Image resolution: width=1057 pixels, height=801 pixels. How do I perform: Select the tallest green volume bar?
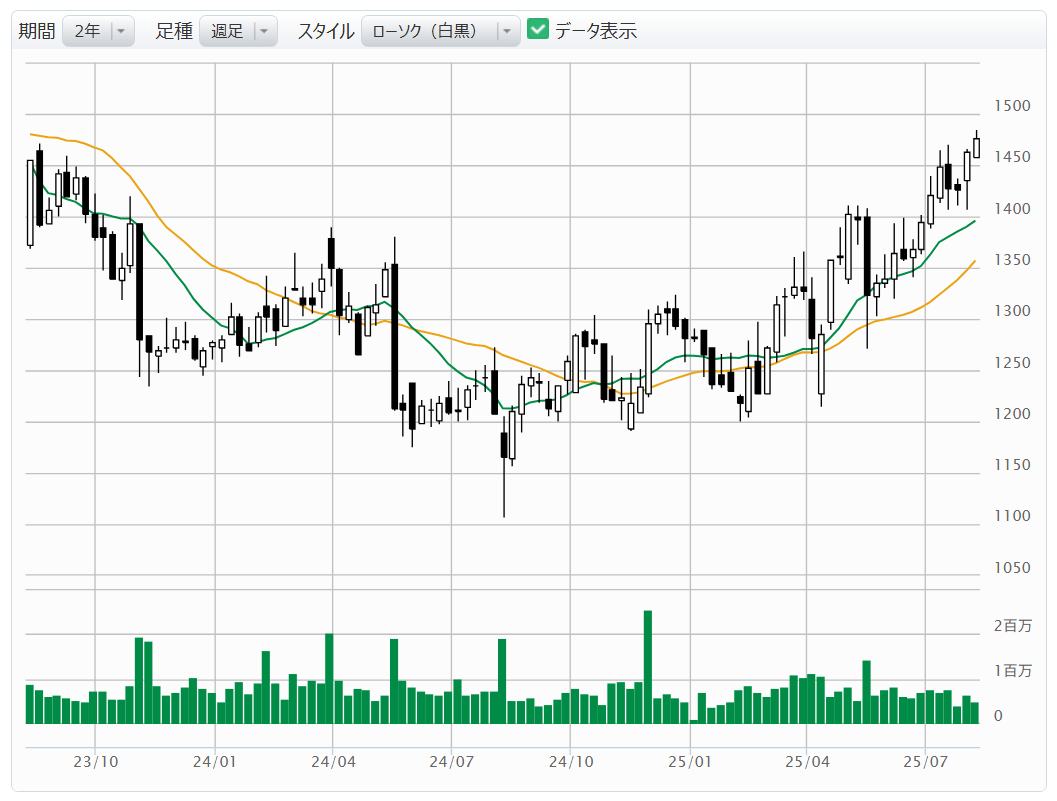648,666
